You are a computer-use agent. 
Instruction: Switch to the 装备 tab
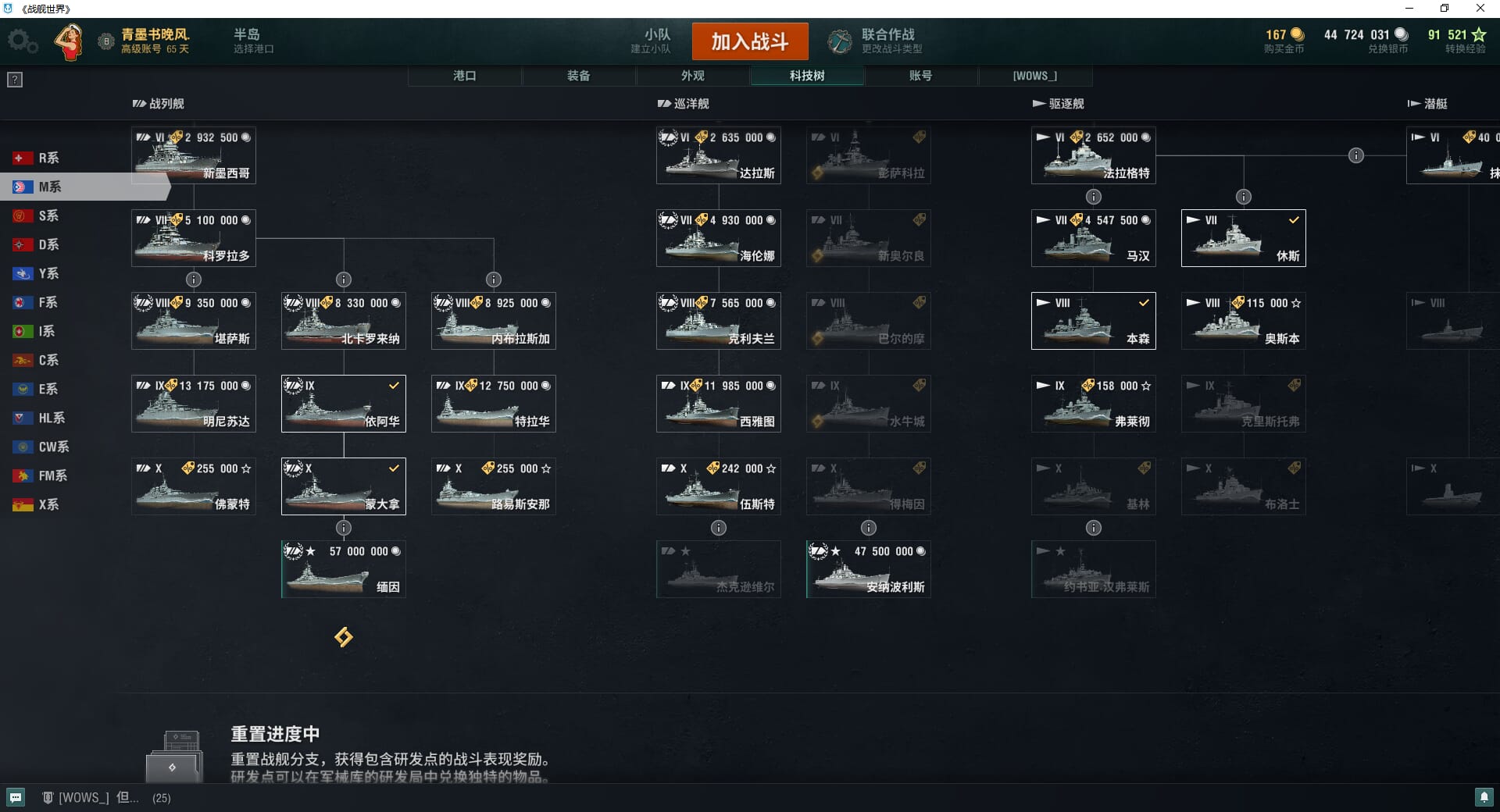coord(579,76)
